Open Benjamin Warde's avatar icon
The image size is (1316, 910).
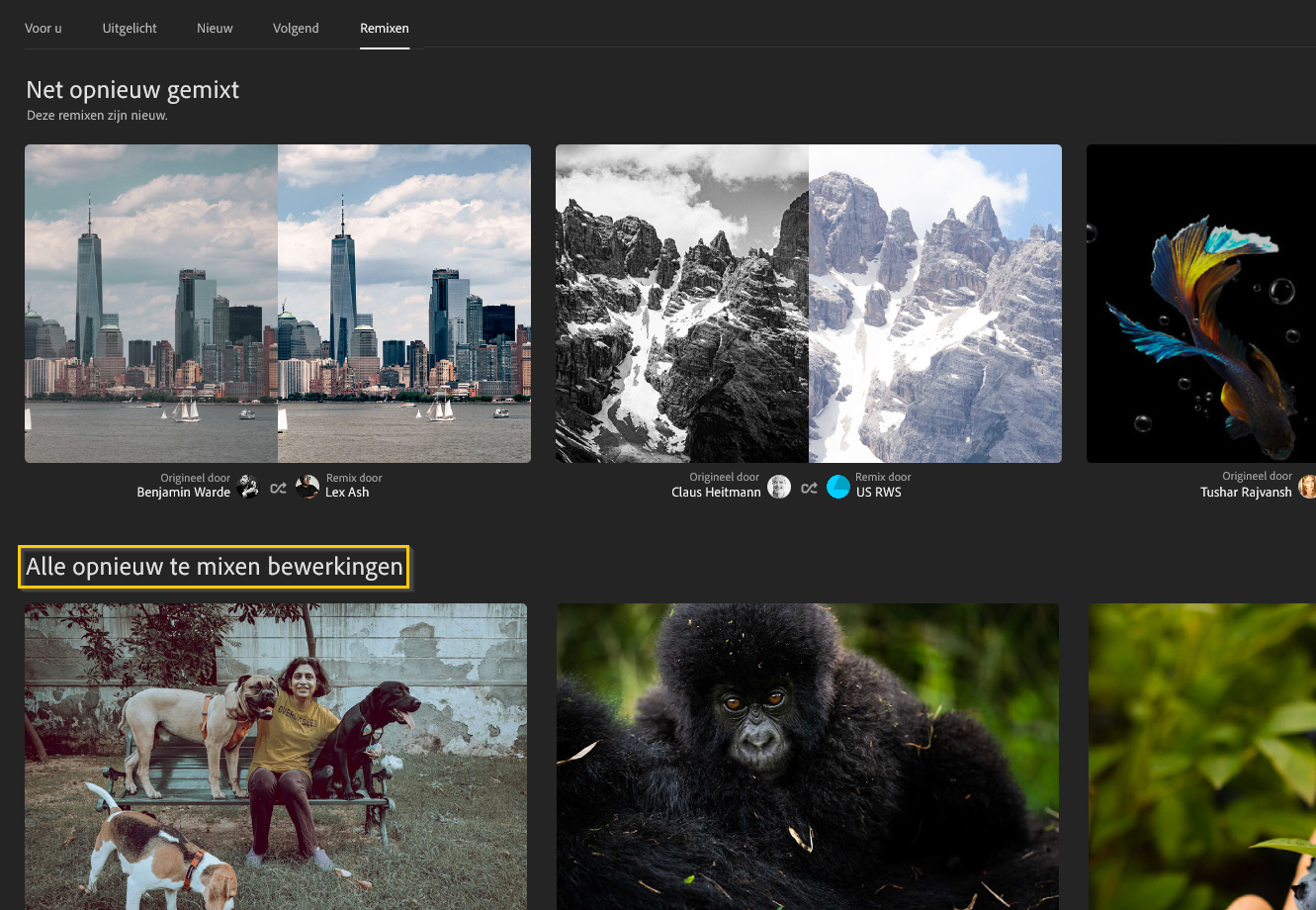pos(248,487)
